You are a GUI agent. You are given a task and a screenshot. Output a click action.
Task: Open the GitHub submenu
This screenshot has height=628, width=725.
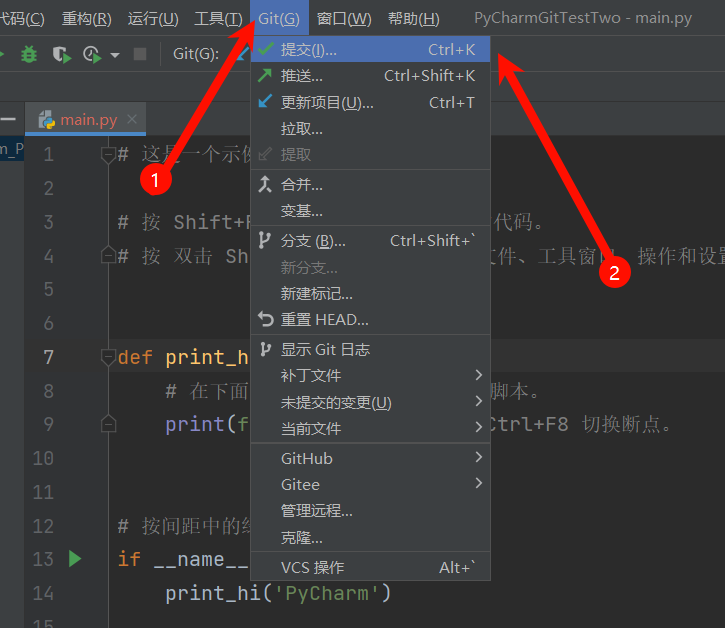370,459
